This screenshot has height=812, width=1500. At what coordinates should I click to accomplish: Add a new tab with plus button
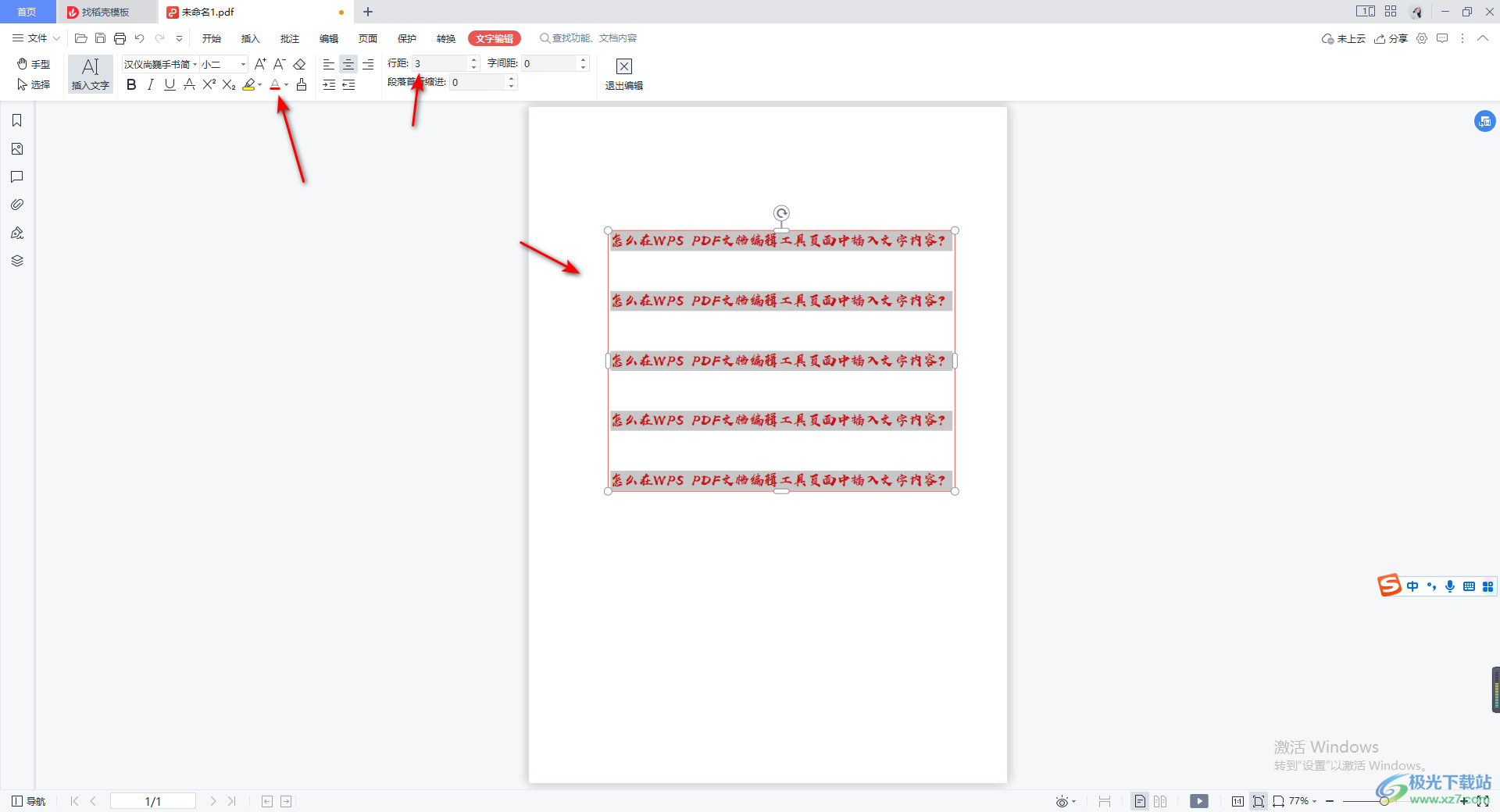(368, 12)
